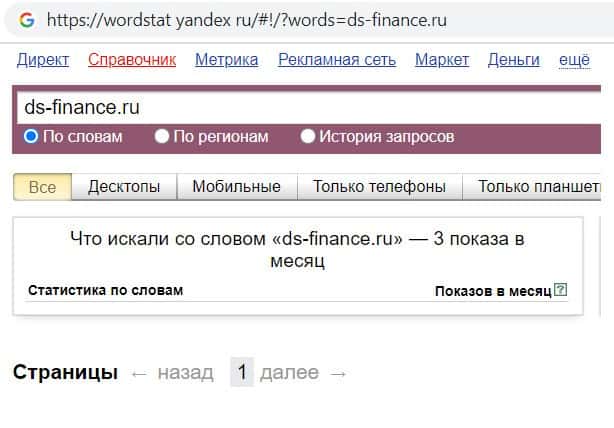Open the Маркет link
The height and width of the screenshot is (428, 614).
(x=442, y=60)
